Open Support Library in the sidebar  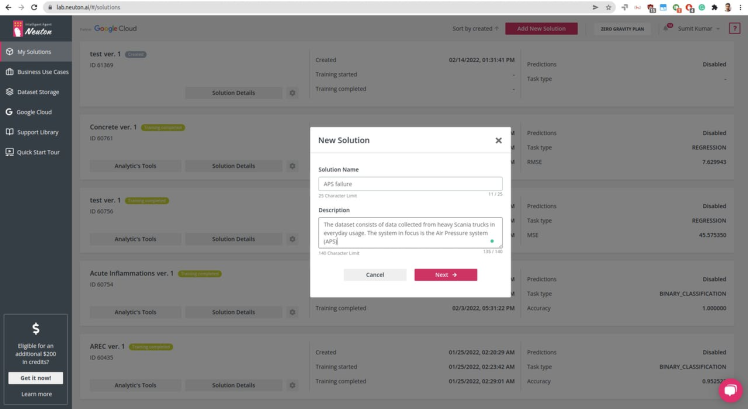click(x=36, y=132)
